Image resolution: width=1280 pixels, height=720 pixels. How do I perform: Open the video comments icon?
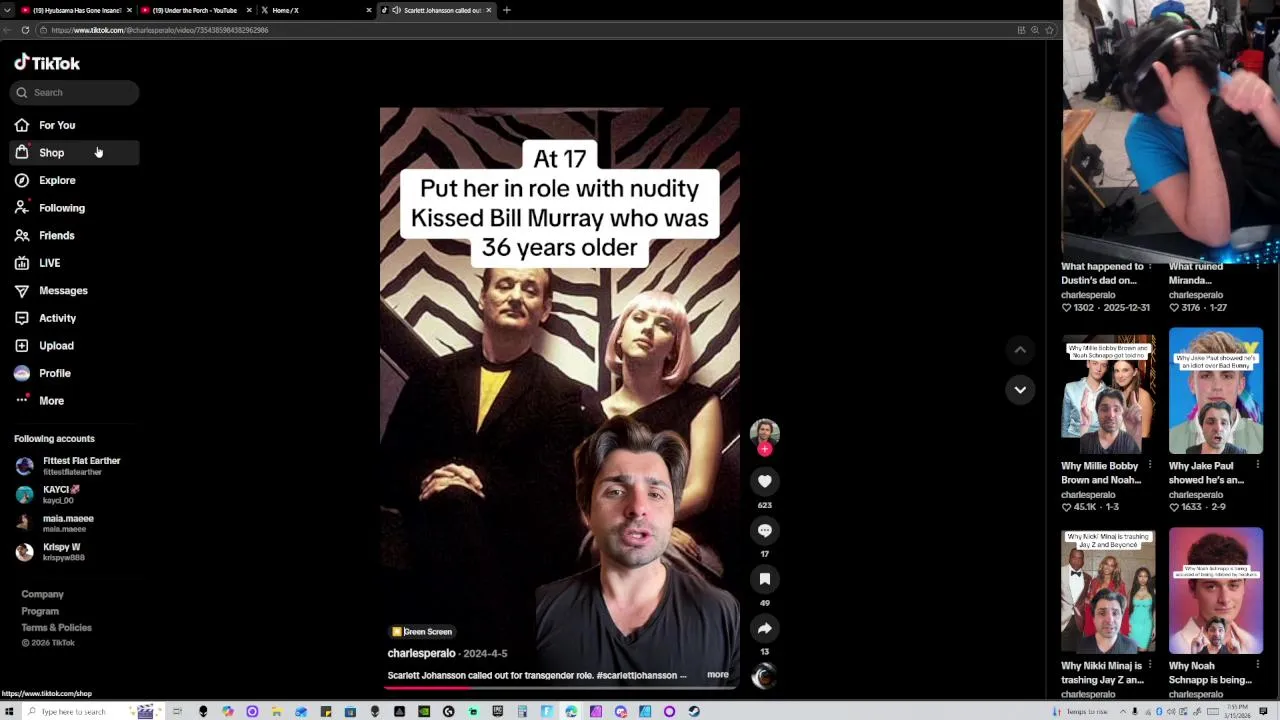pyautogui.click(x=764, y=531)
